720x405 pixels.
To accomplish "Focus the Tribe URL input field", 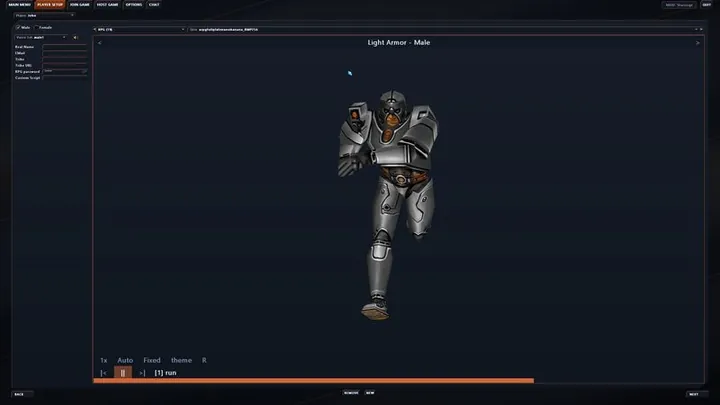I will pos(64,66).
